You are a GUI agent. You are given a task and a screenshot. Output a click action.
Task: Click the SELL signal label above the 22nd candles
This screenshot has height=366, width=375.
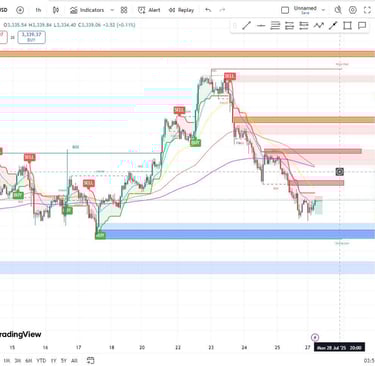pyautogui.click(x=179, y=110)
